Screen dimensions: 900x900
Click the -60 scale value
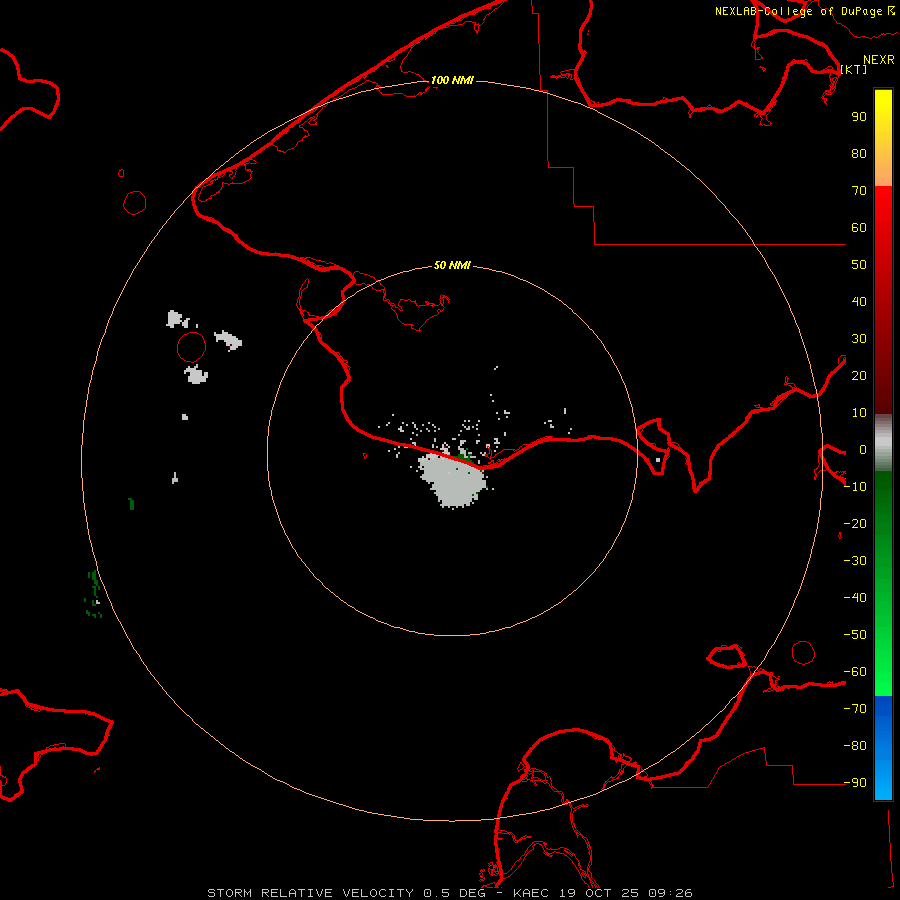[x=855, y=672]
